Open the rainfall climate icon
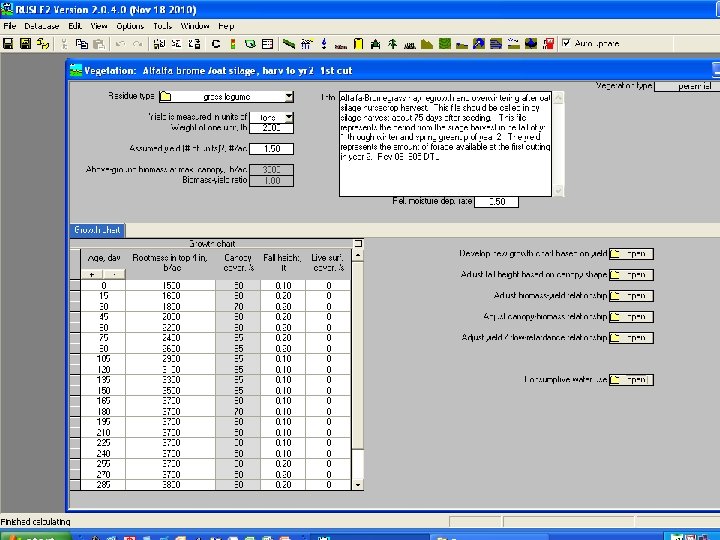The height and width of the screenshot is (540, 720). click(x=306, y=44)
